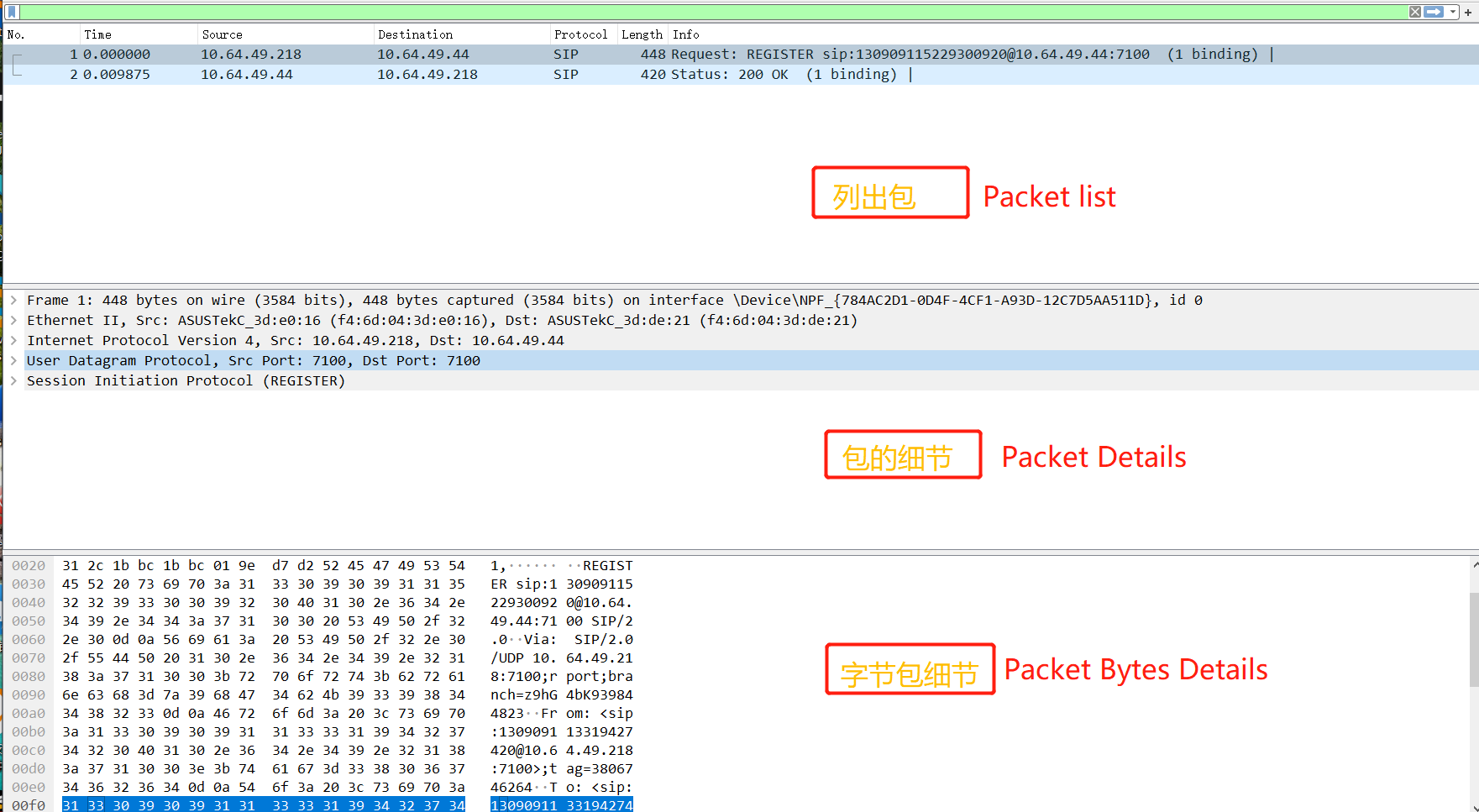Add a filter button with the plus icon
1479x812 pixels.
(x=1468, y=12)
